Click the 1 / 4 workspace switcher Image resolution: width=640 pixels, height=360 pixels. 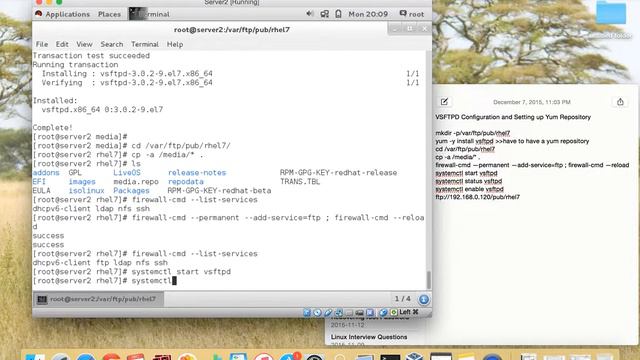click(402, 299)
